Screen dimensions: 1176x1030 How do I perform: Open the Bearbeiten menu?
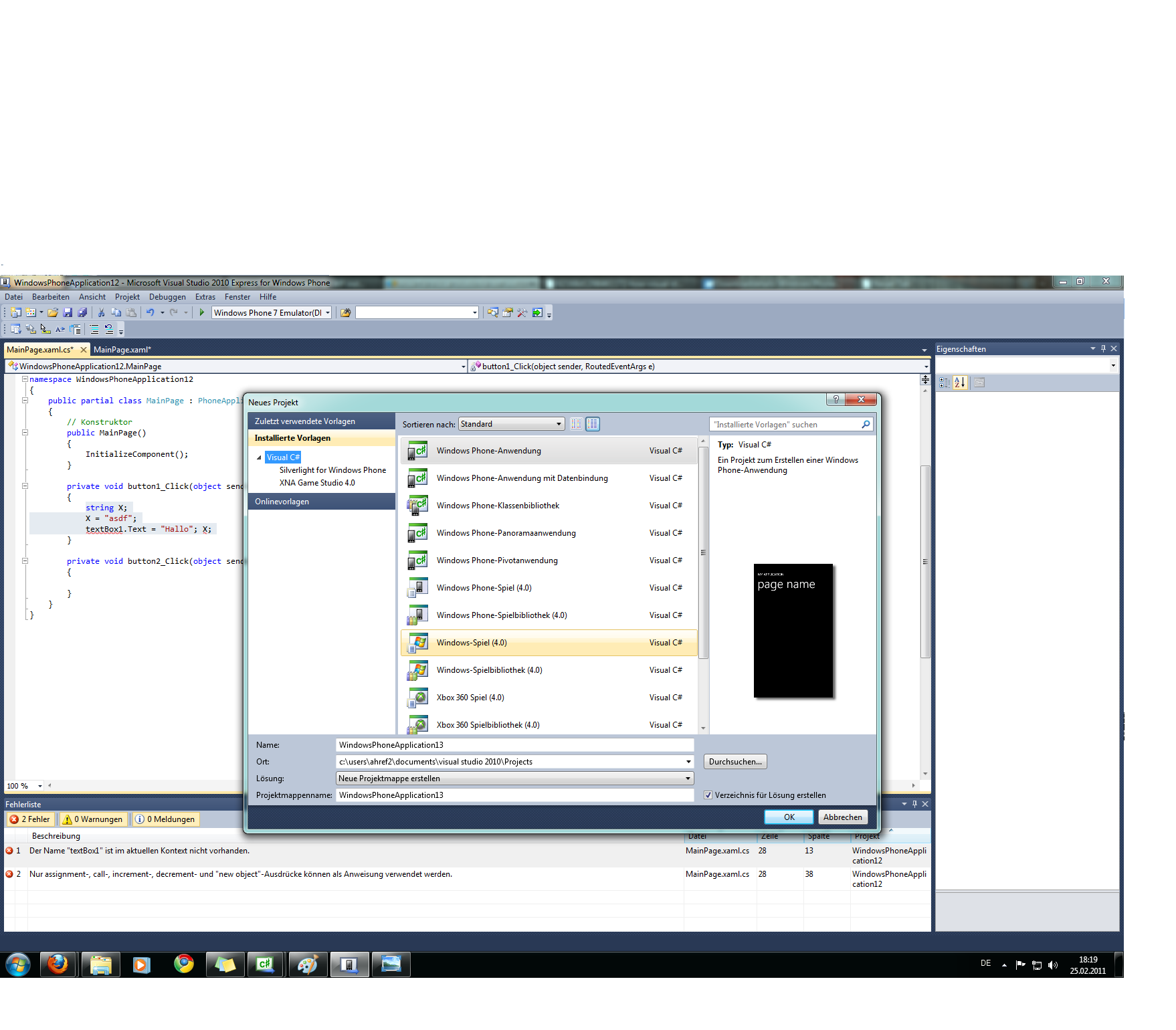[x=51, y=297]
